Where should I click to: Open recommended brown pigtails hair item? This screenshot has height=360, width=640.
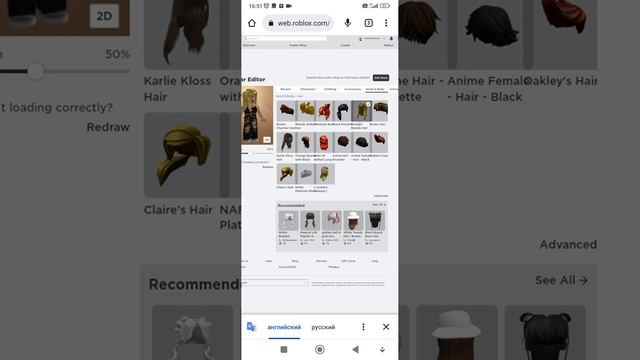[310, 221]
